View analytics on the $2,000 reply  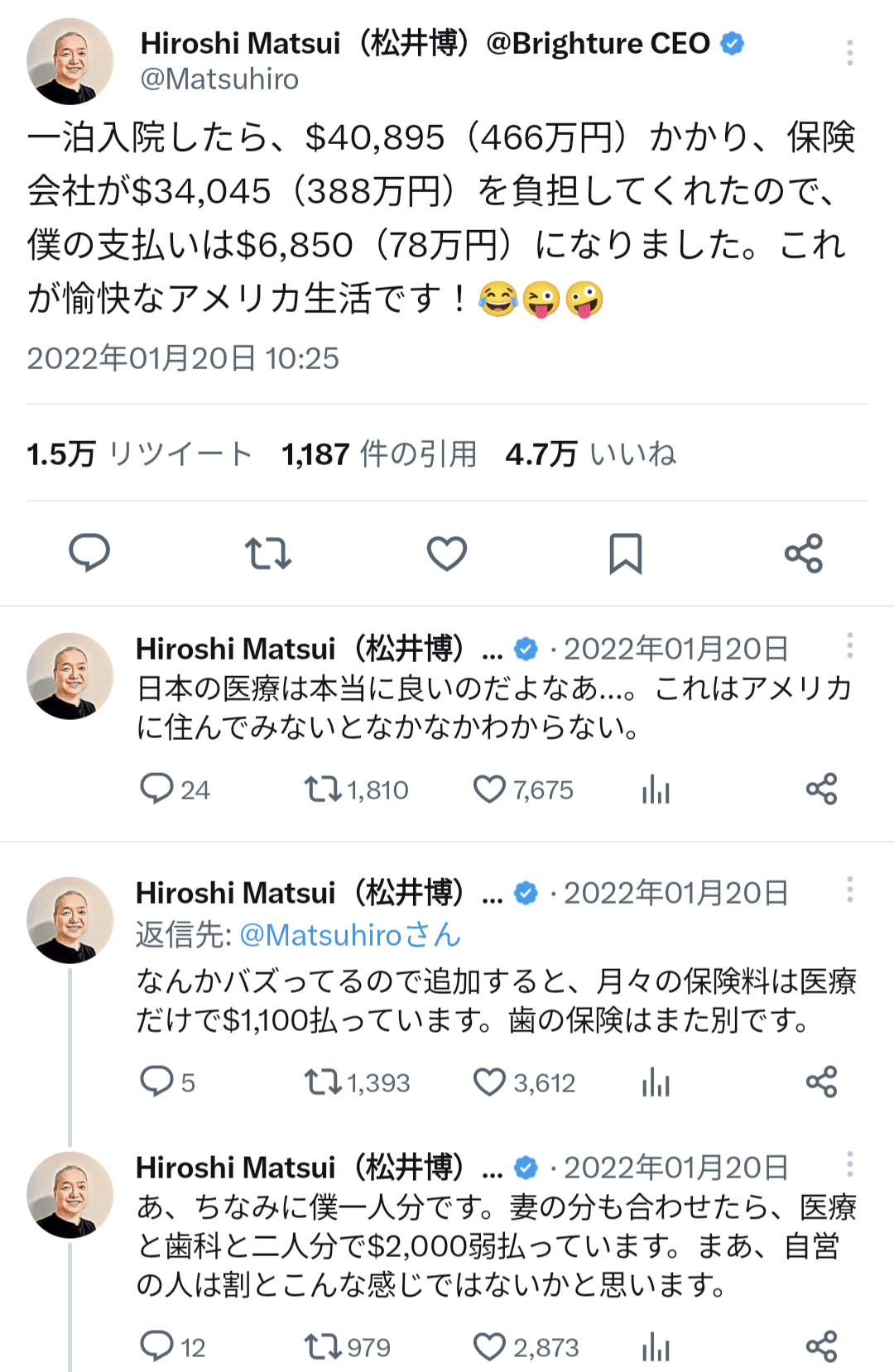pyautogui.click(x=656, y=1347)
